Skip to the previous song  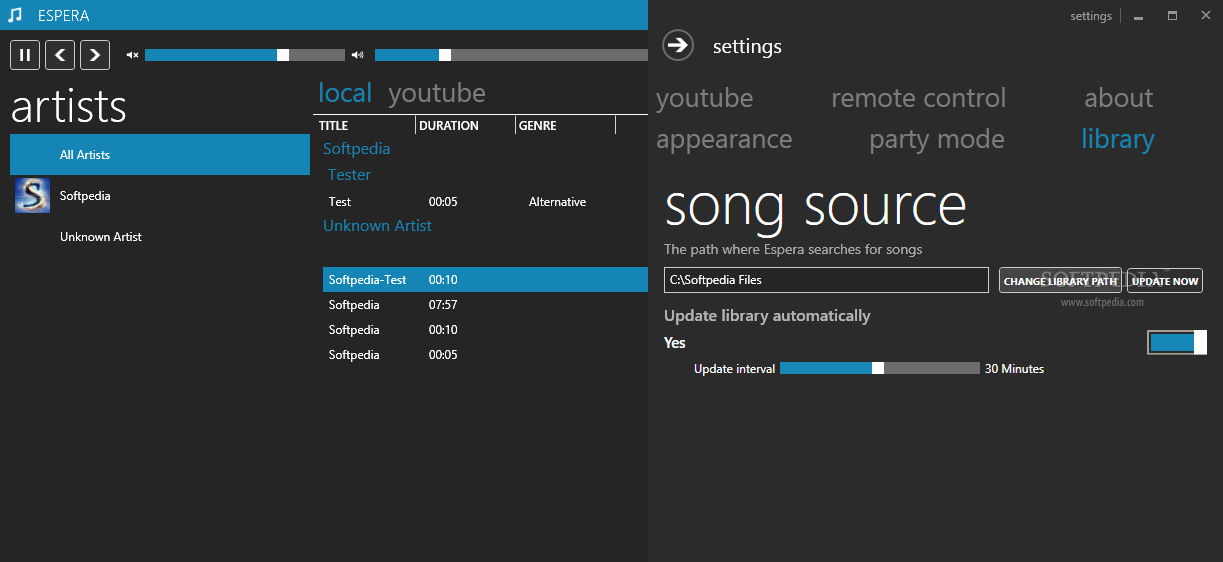(x=60, y=55)
